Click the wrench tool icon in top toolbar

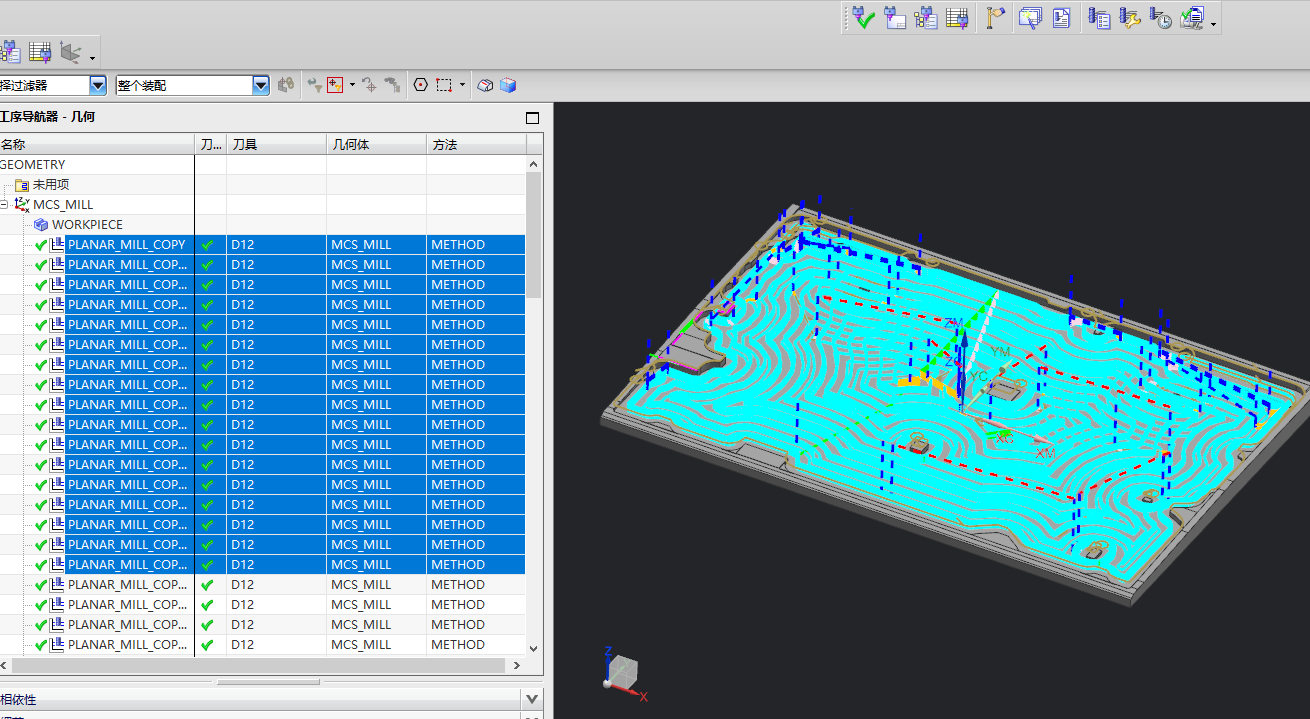[x=1129, y=18]
